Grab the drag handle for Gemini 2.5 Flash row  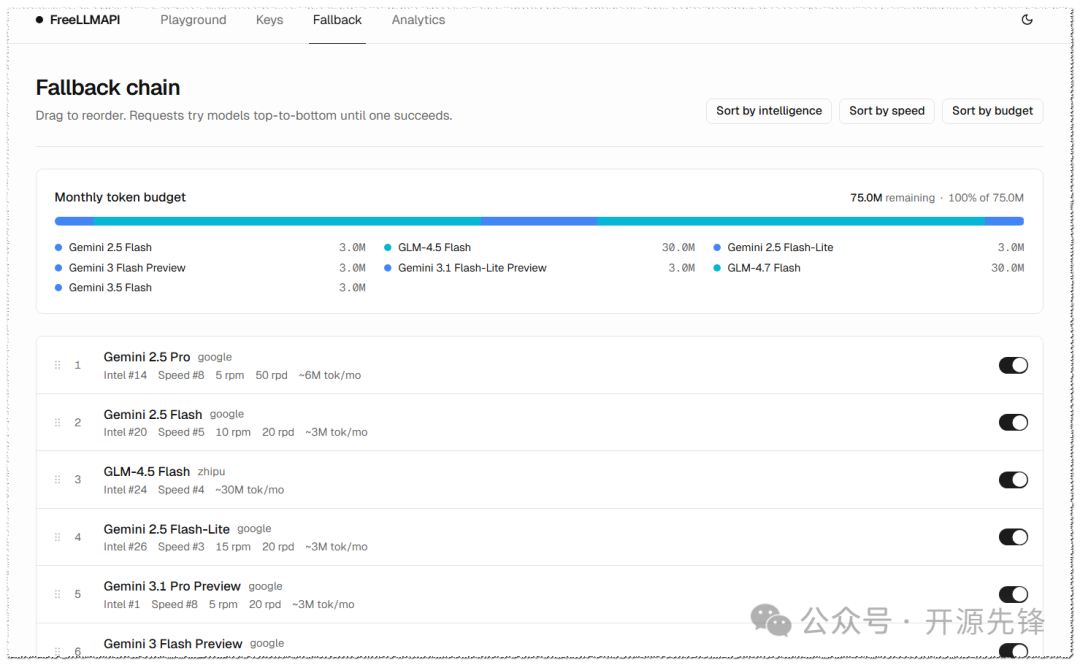coord(57,422)
